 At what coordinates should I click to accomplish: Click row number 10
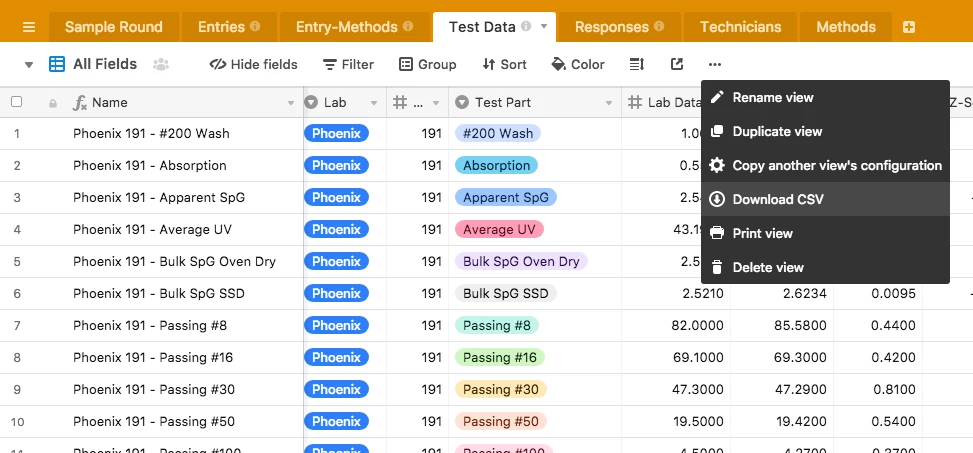[17, 422]
